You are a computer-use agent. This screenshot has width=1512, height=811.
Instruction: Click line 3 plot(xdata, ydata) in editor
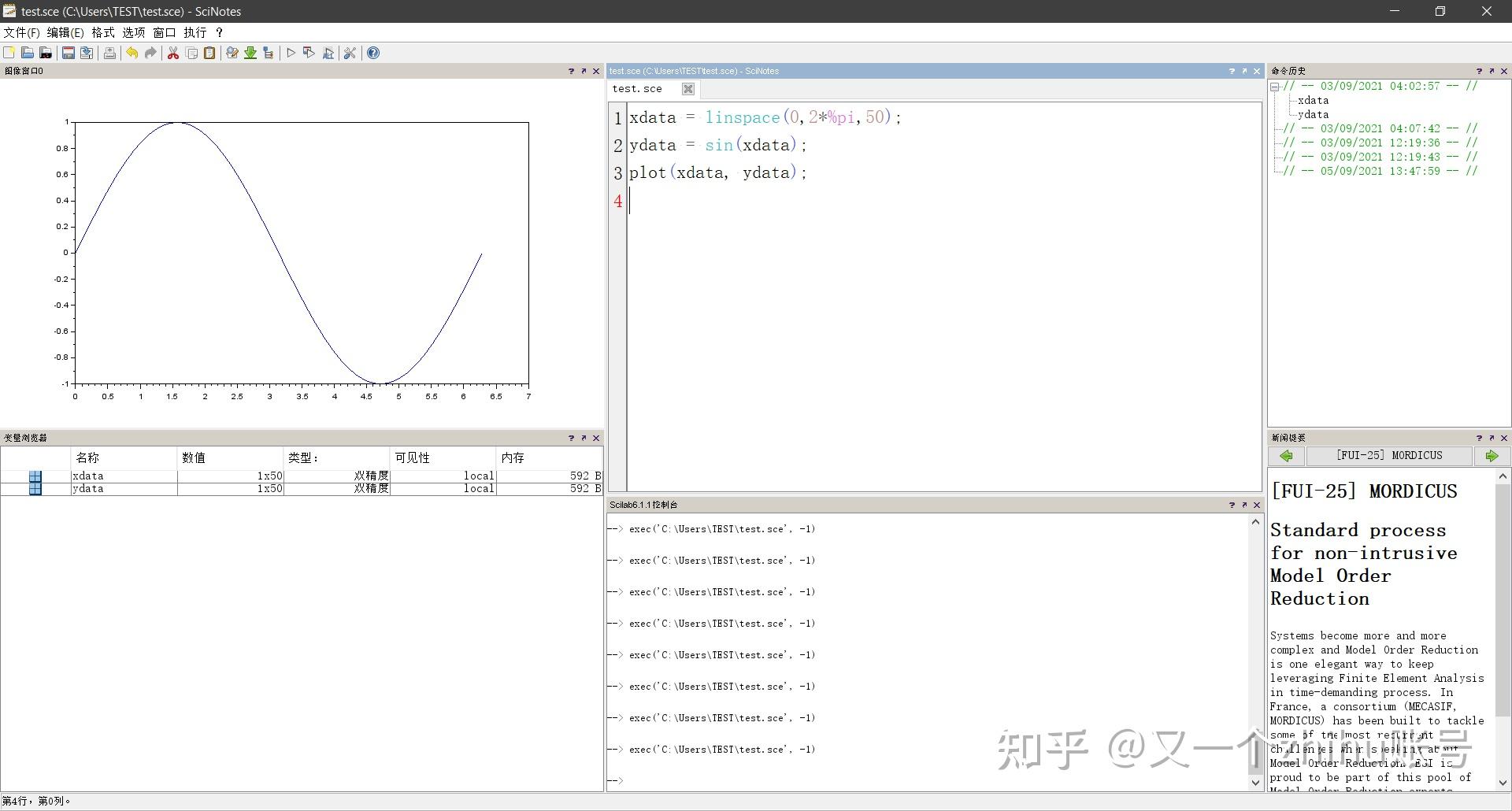coord(718,173)
